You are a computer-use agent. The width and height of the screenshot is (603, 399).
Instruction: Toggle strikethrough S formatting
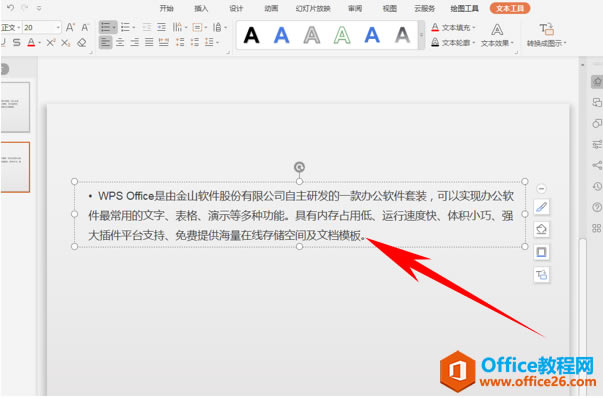point(17,43)
